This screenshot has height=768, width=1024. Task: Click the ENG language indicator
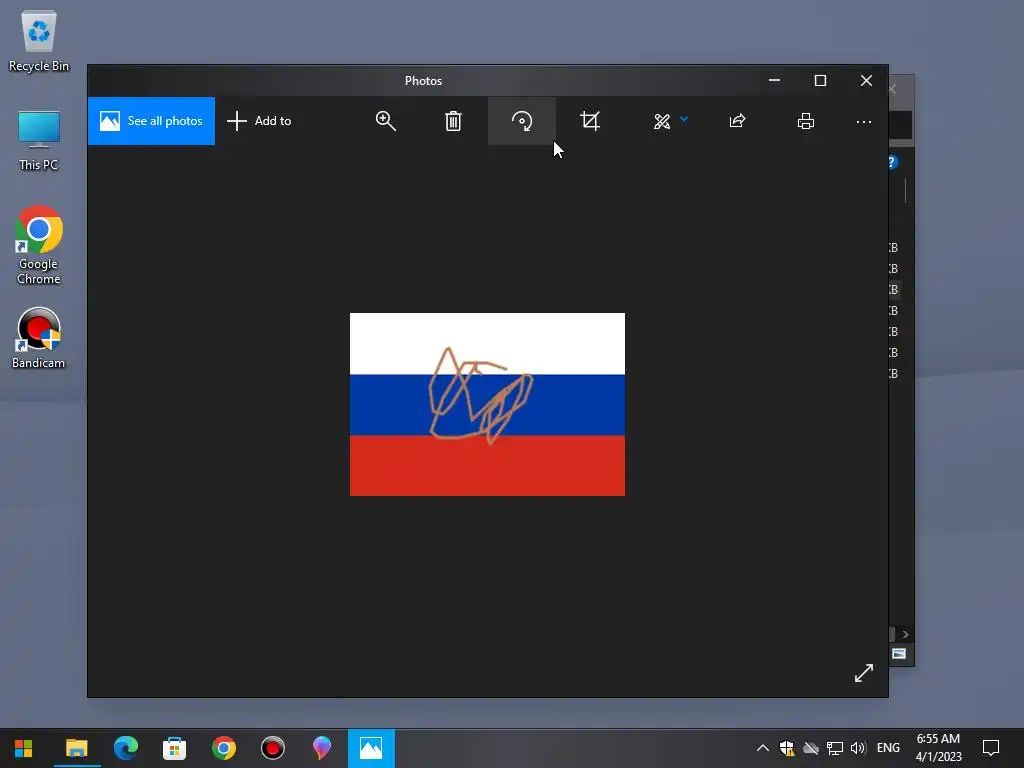(888, 748)
